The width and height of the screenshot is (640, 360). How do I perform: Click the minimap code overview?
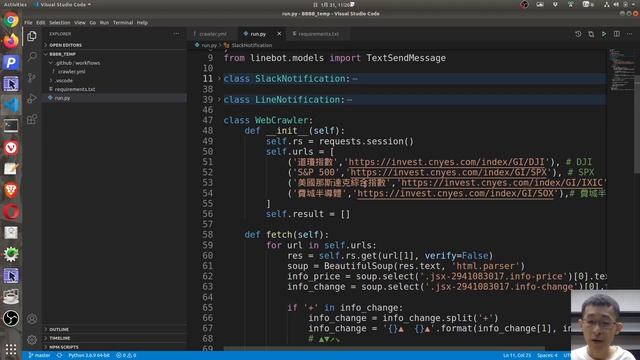(x=621, y=69)
